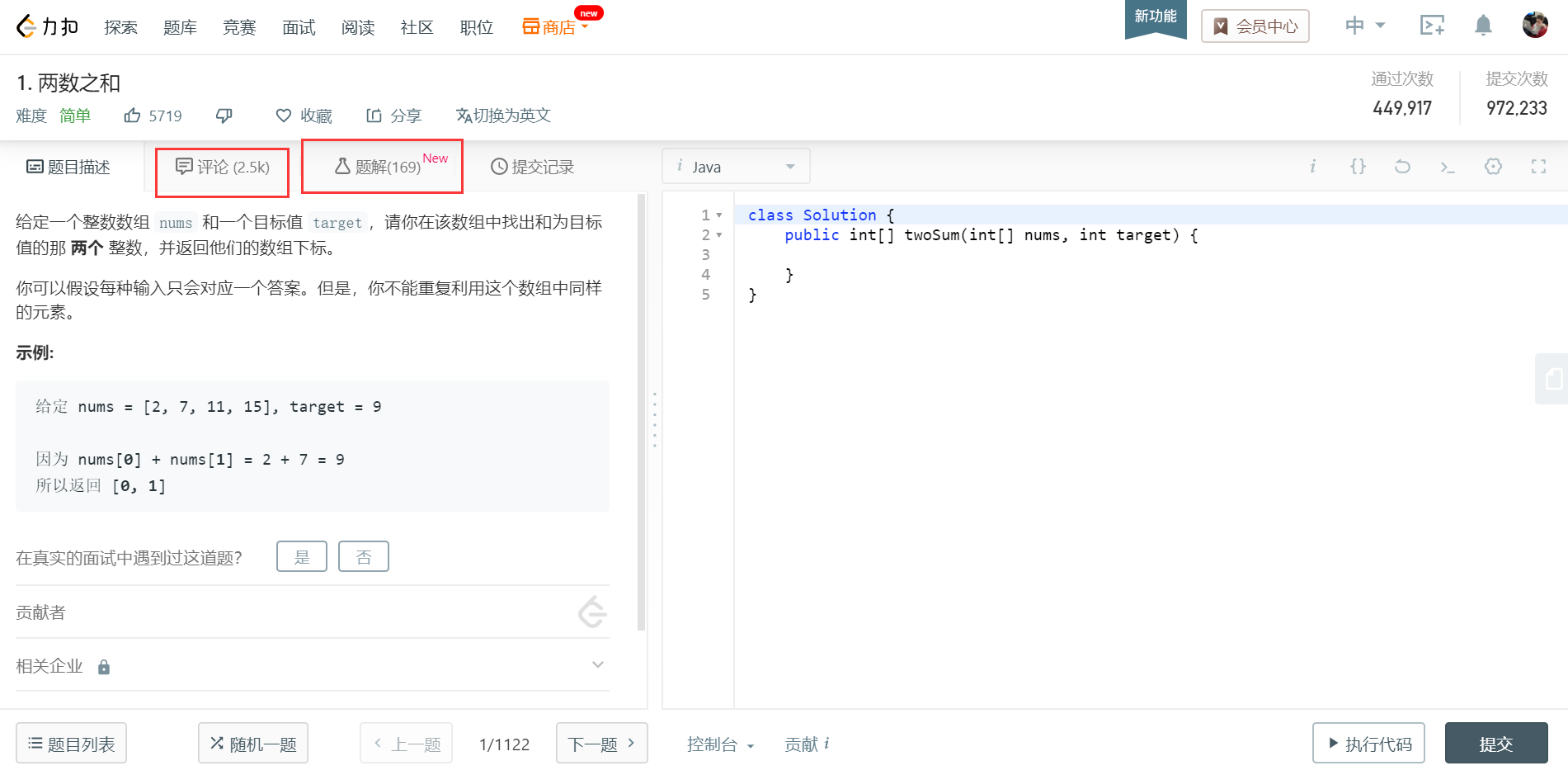This screenshot has height=775, width=1568.
Task: Add problem to favorites 收藏
Action: (x=304, y=116)
